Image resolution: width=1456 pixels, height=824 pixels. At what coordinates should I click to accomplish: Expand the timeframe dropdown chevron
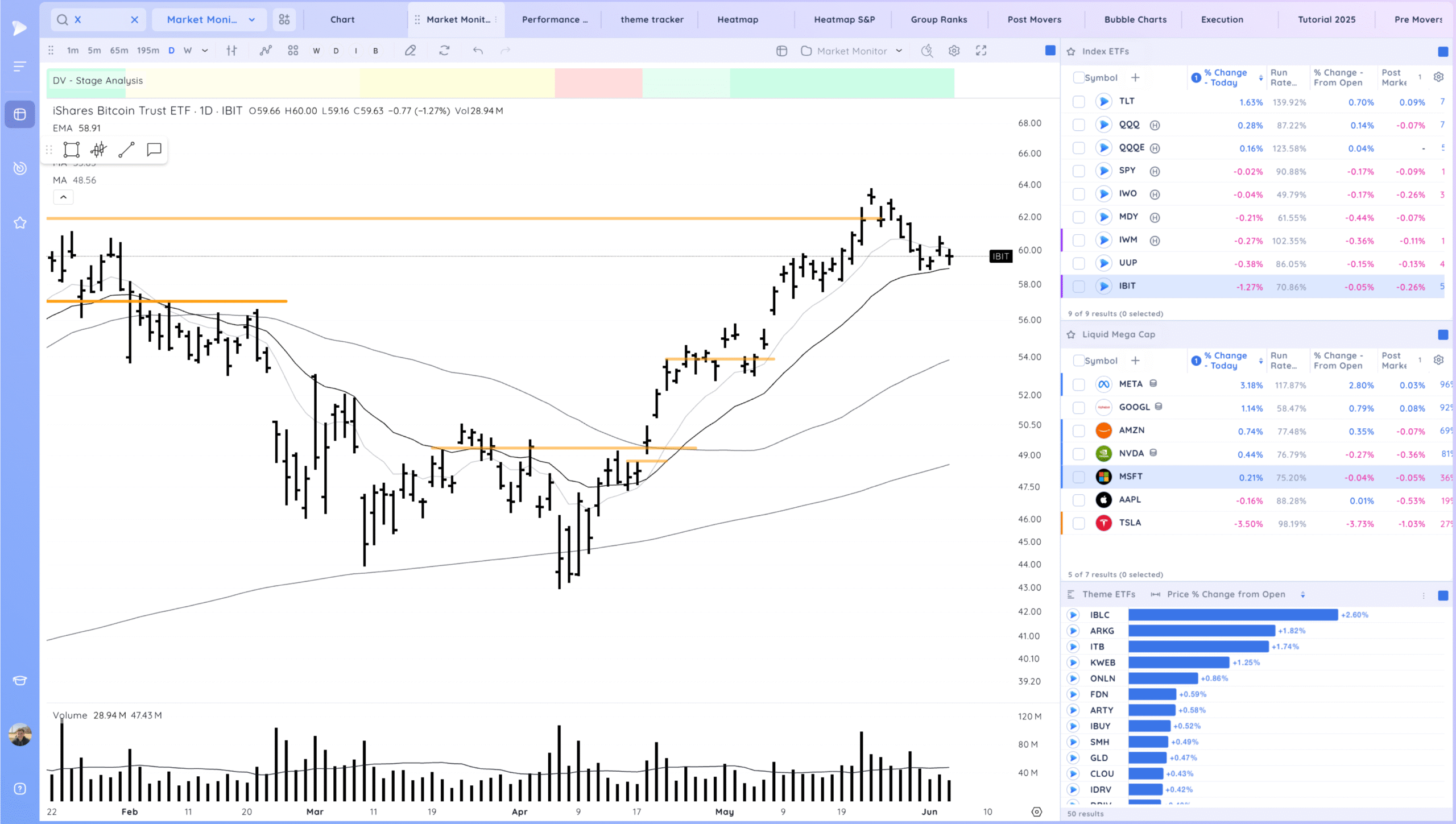click(205, 51)
